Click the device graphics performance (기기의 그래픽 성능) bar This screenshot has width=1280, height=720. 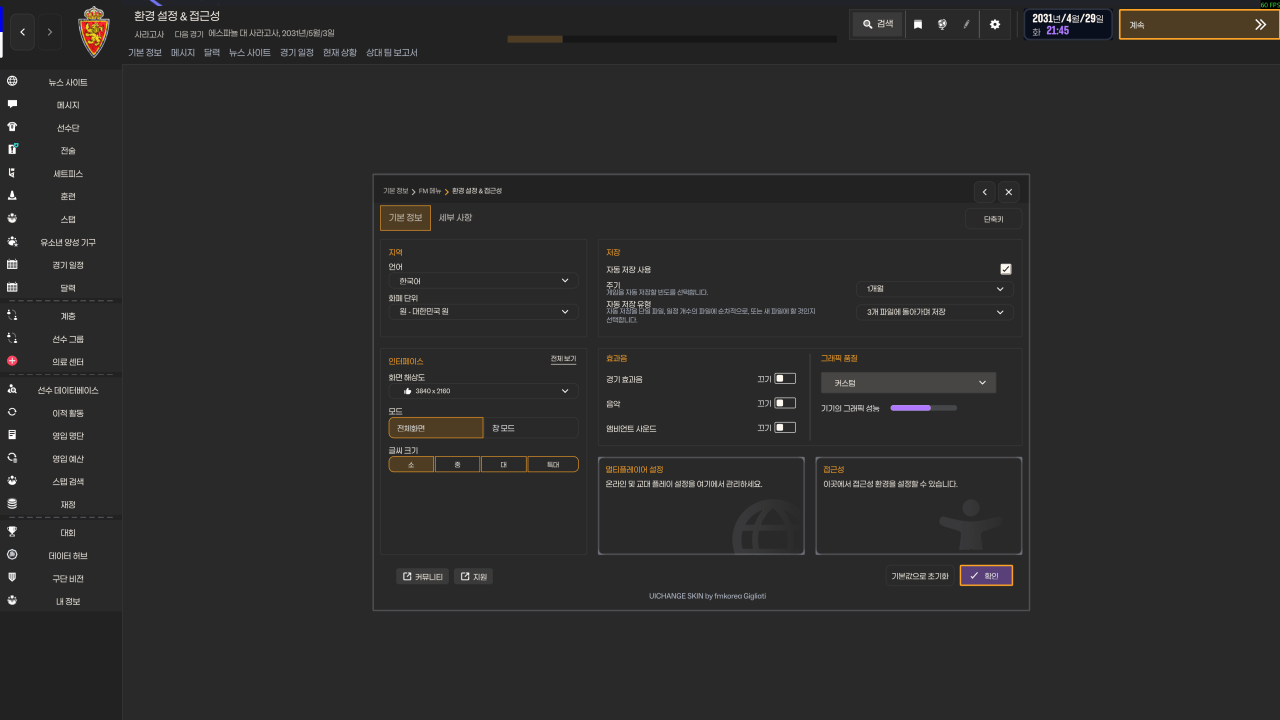tap(923, 408)
